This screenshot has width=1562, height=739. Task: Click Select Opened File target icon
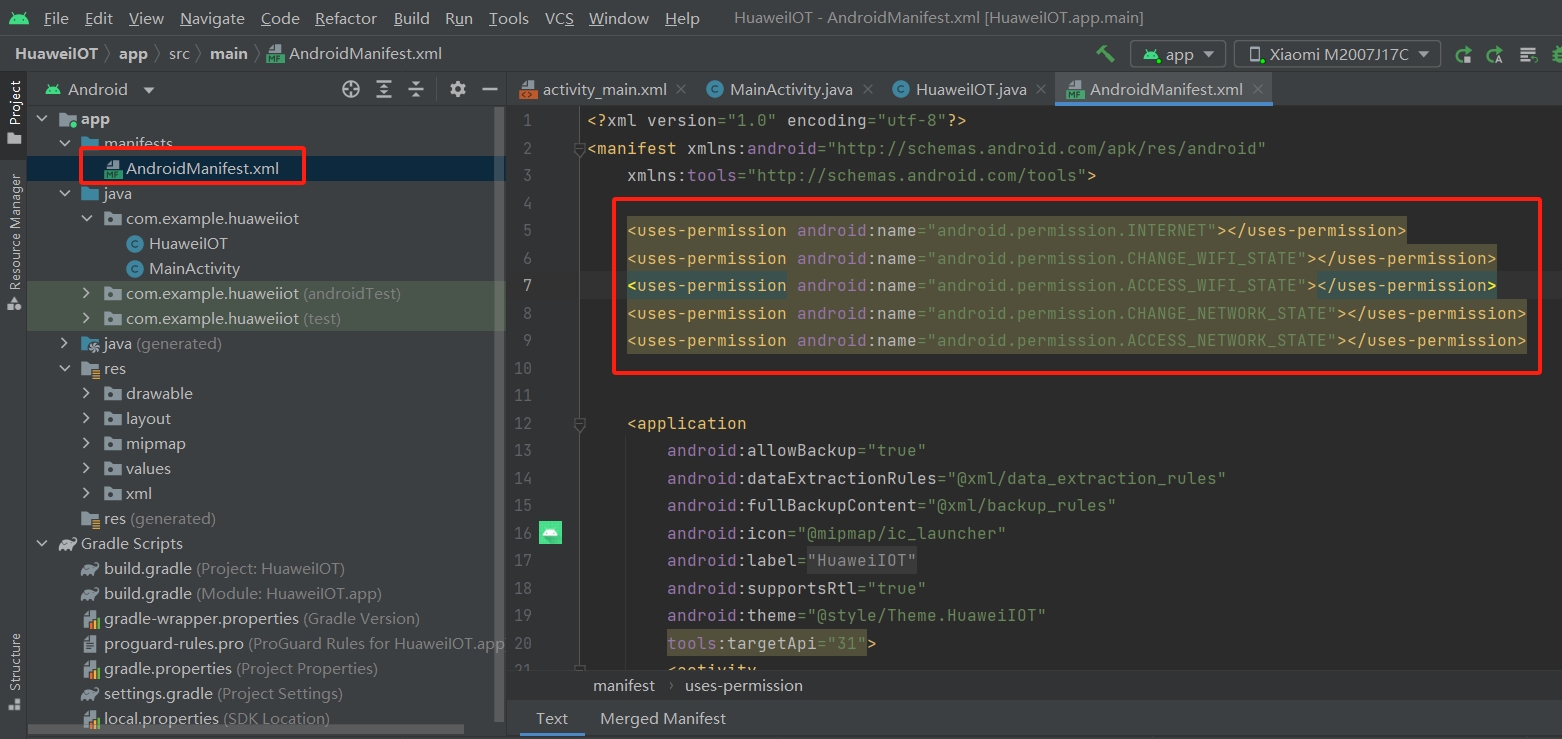pos(351,89)
